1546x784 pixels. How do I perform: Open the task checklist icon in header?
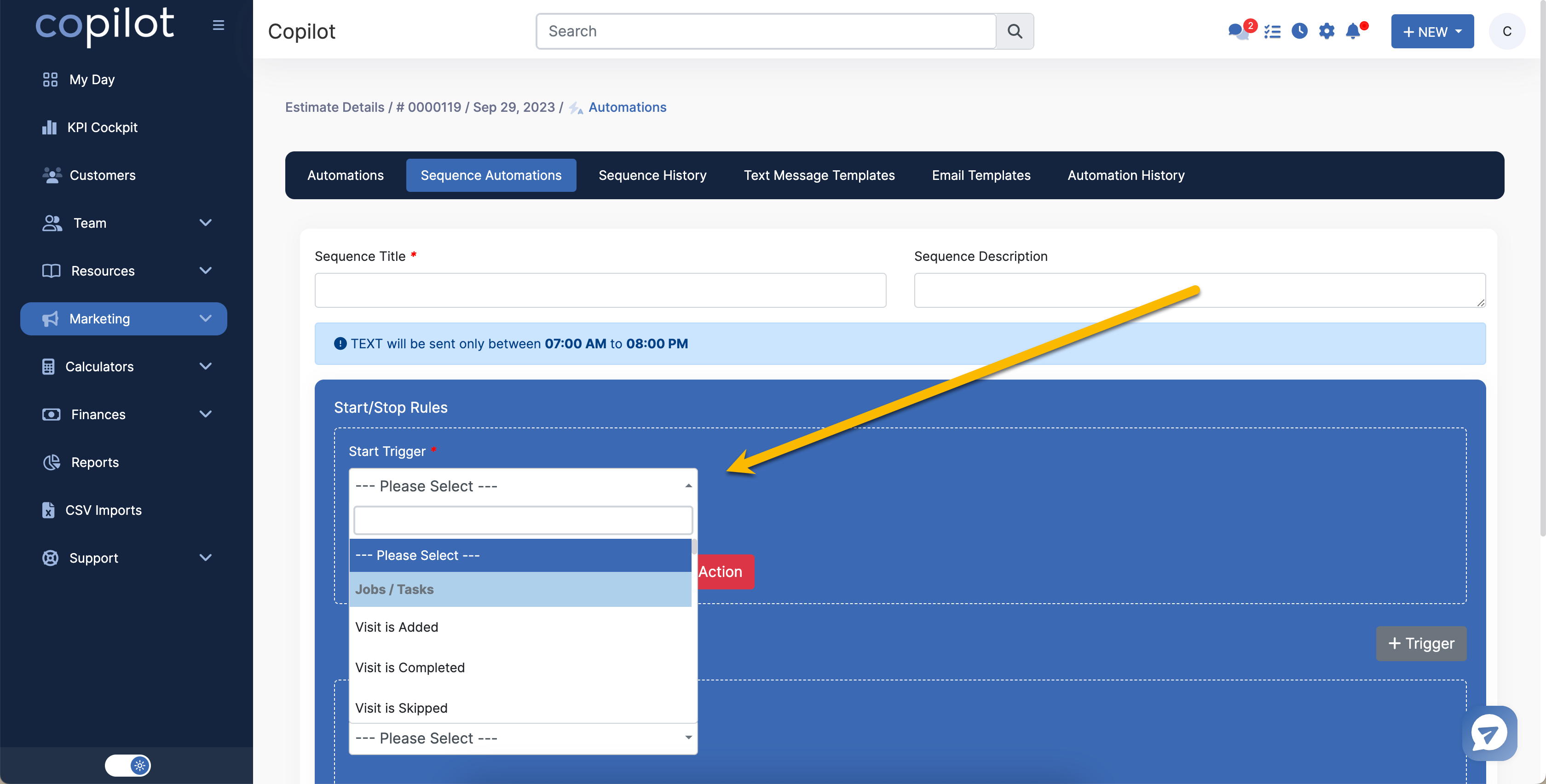pyautogui.click(x=1272, y=31)
